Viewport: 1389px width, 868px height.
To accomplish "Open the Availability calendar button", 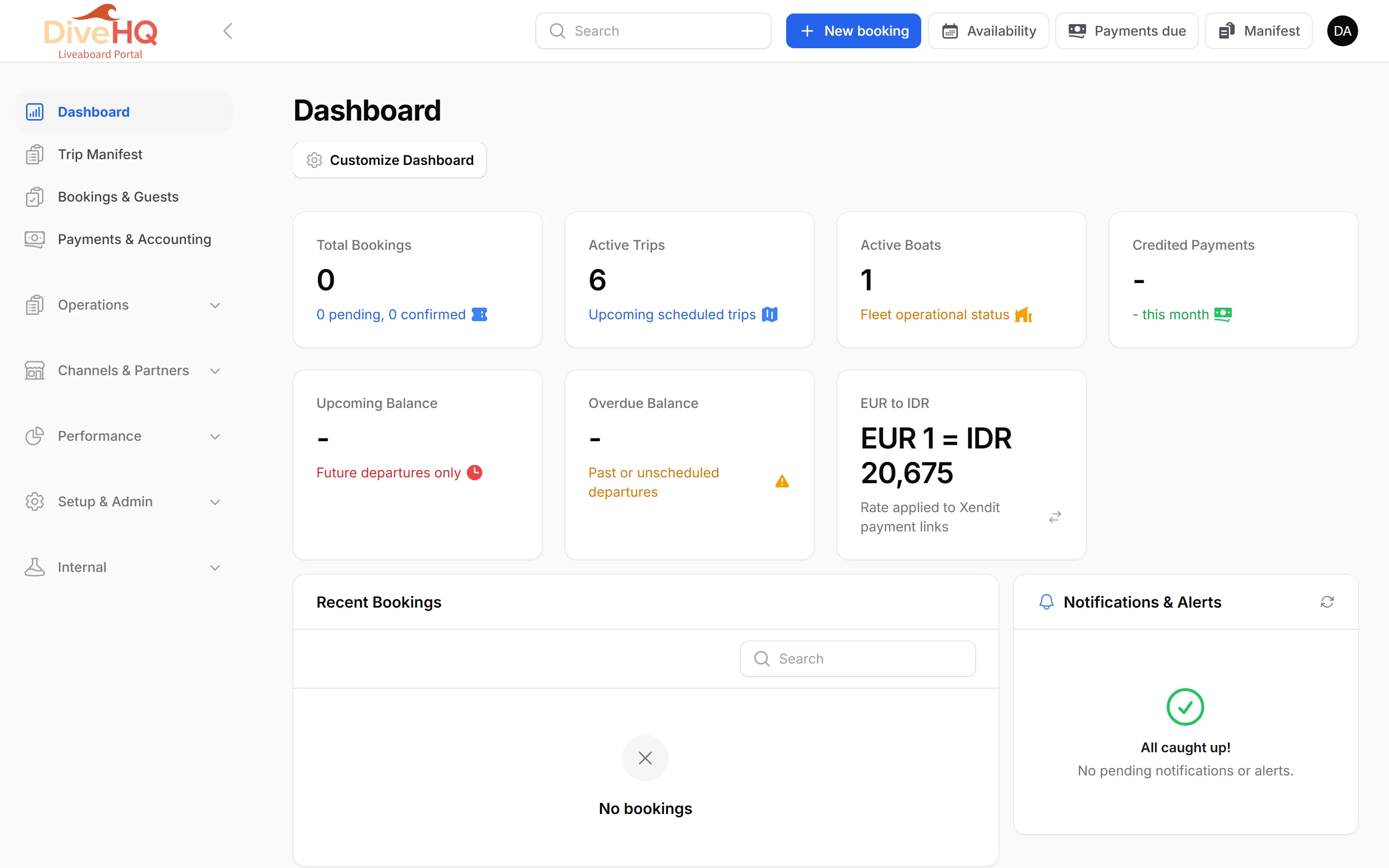I will 988,31.
